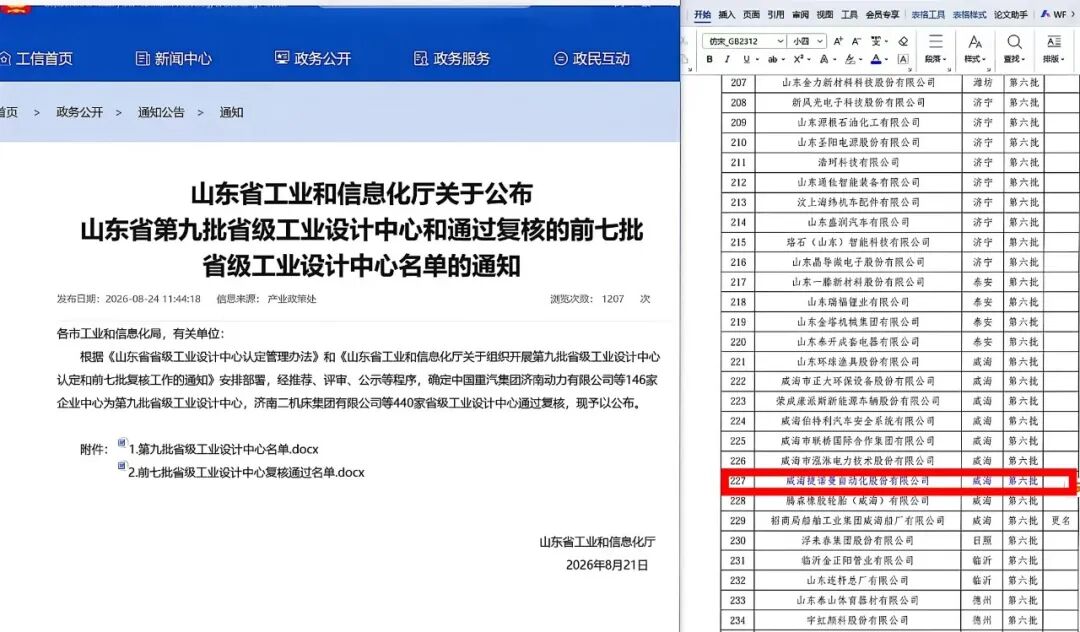Image resolution: width=1080 pixels, height=632 pixels.
Task: Open the 表格工具 ribbon tab
Action: (x=928, y=14)
